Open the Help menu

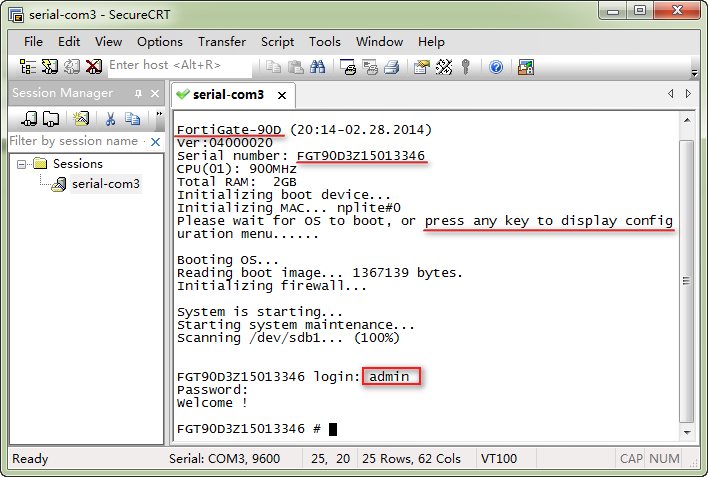point(431,42)
